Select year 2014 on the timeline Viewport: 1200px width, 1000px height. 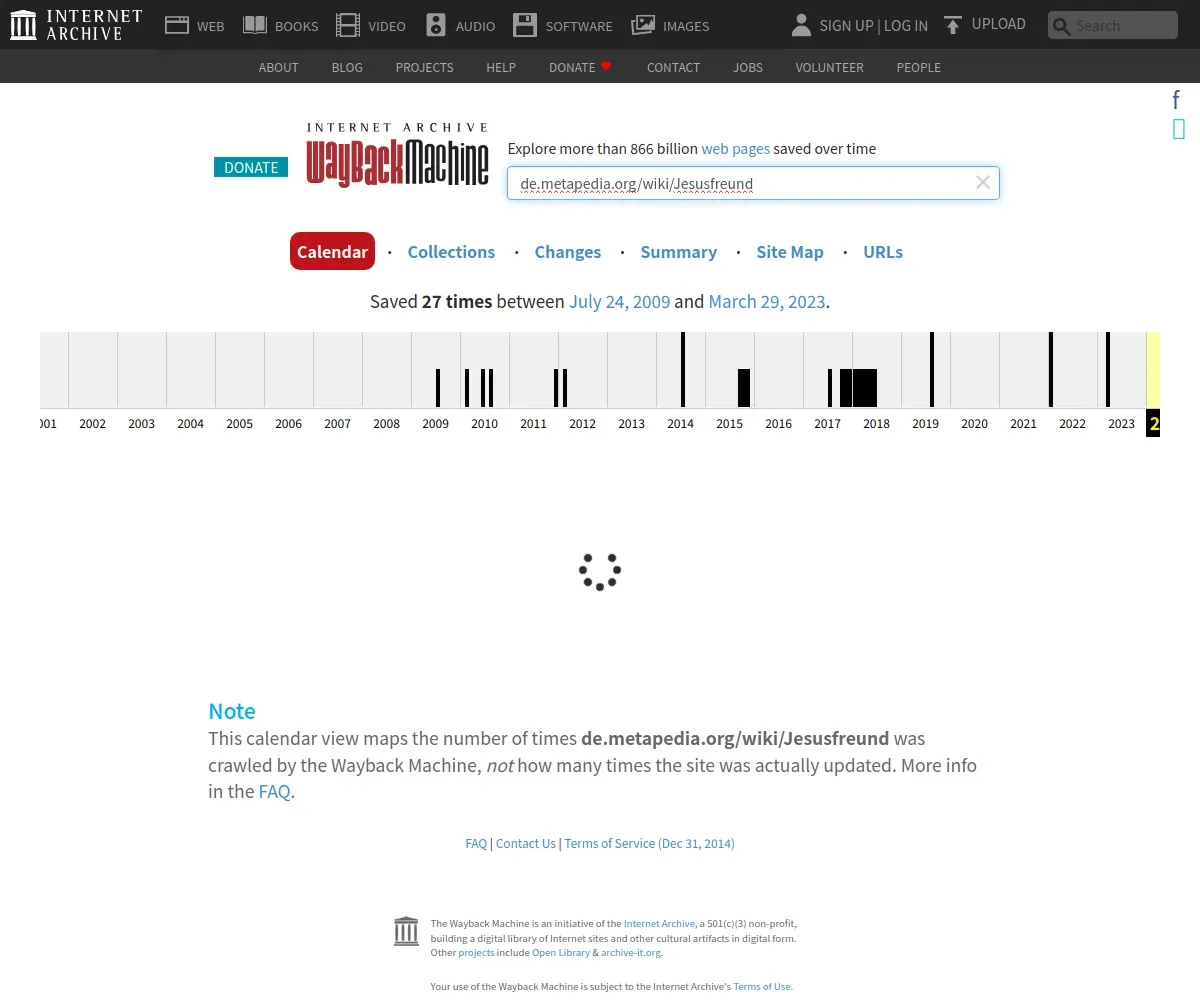[x=680, y=424]
